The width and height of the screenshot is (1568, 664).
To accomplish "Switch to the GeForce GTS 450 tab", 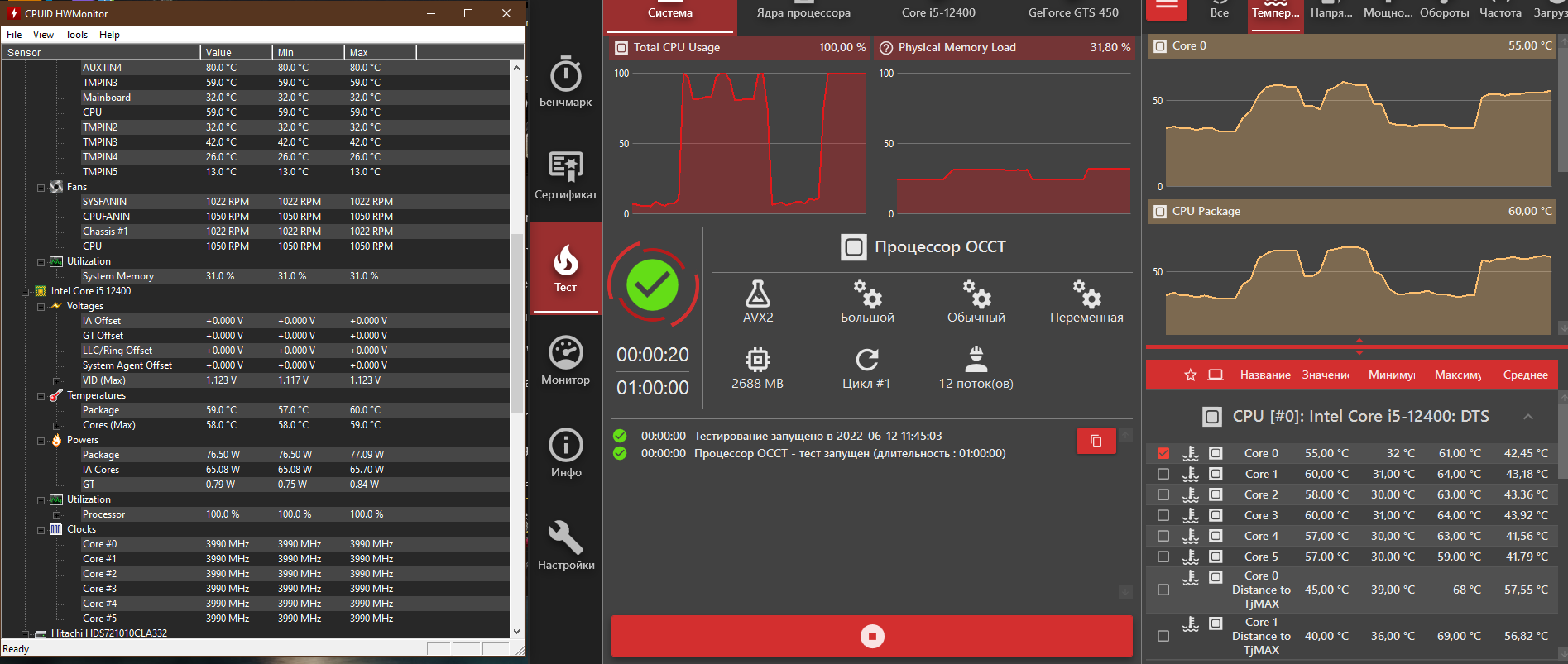I will coord(1073,13).
